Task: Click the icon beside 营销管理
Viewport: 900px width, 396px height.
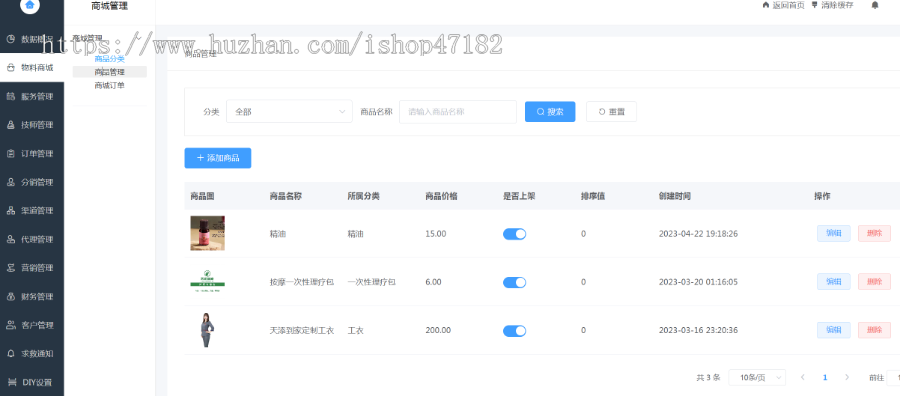Action: click(10, 267)
